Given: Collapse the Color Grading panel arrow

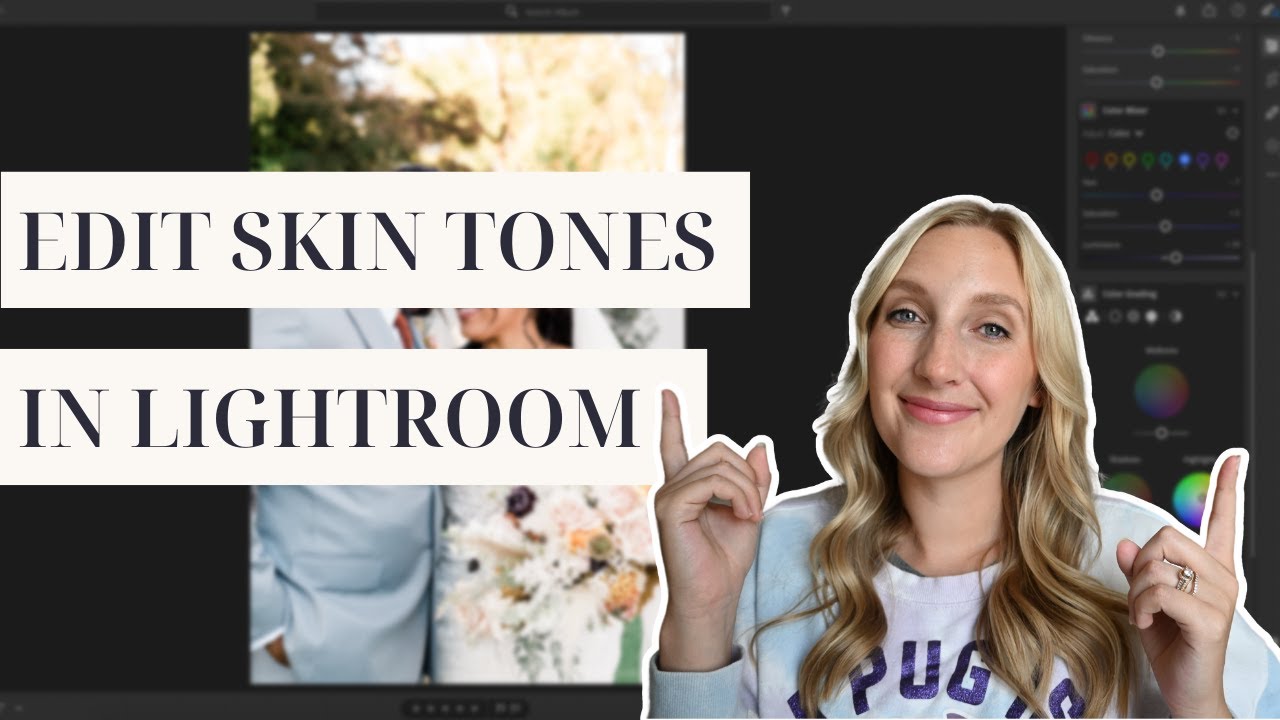Looking at the screenshot, I should click(1235, 294).
